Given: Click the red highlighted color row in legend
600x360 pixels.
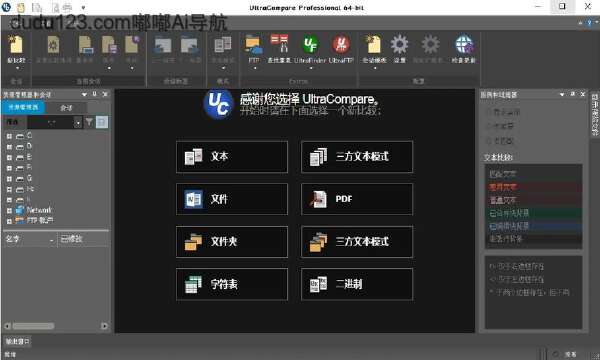Looking at the screenshot, I should [533, 187].
